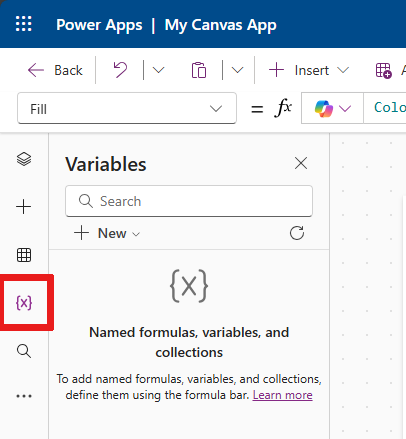Viewport: 406px width, 439px height.
Task: Click the fx formula icon
Action: tap(283, 108)
